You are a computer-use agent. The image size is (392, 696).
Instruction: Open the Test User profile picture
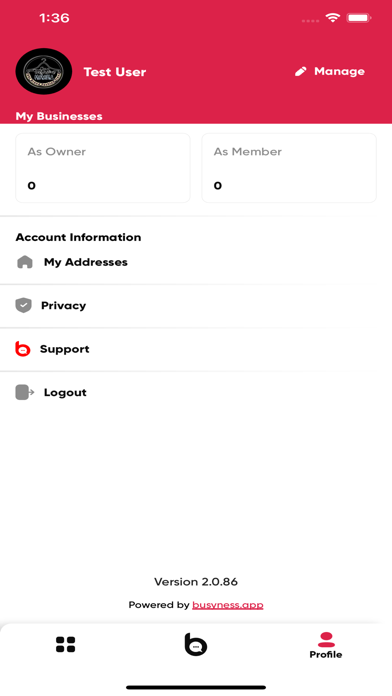pos(44,71)
